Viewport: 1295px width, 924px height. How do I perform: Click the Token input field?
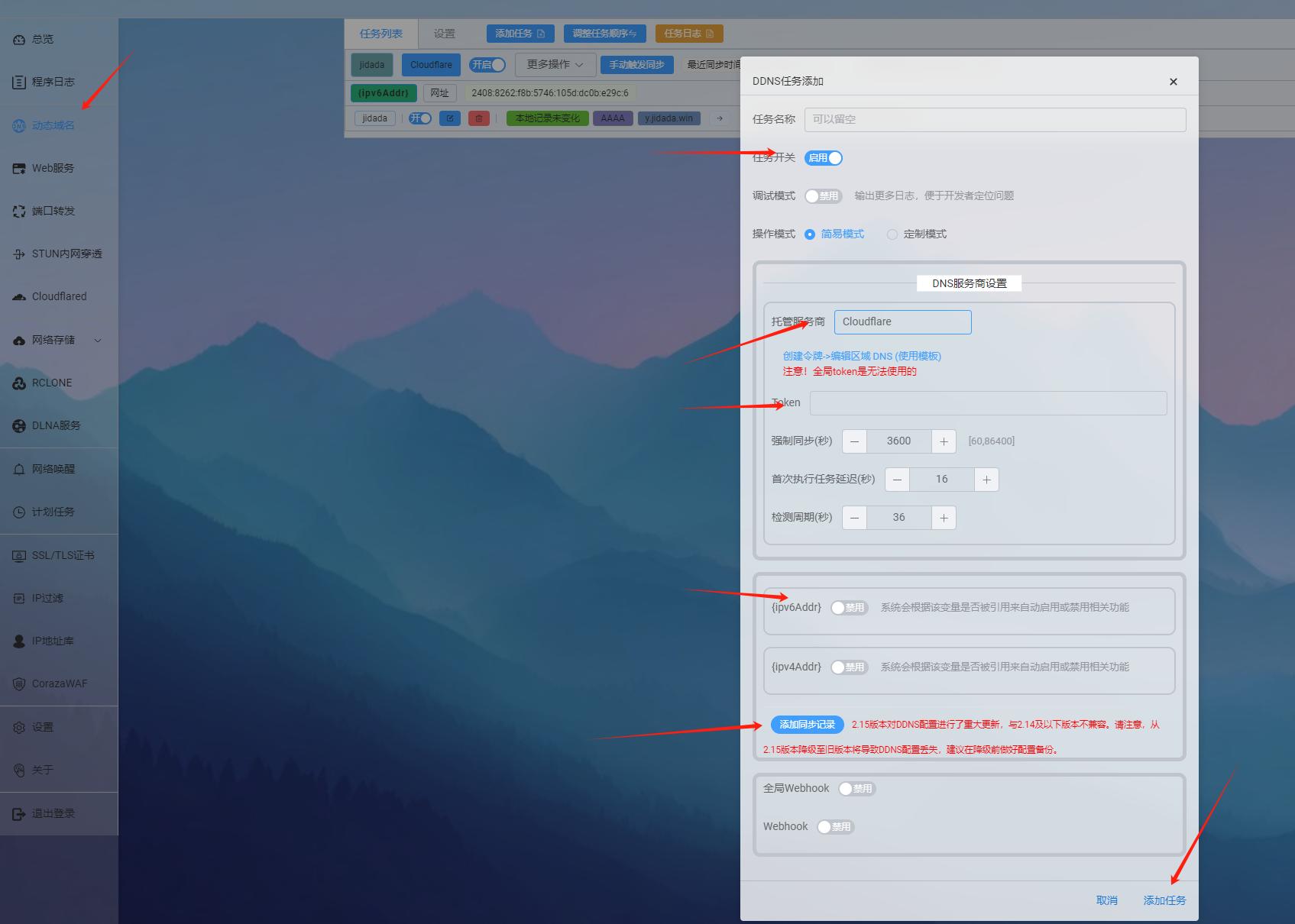click(x=987, y=403)
